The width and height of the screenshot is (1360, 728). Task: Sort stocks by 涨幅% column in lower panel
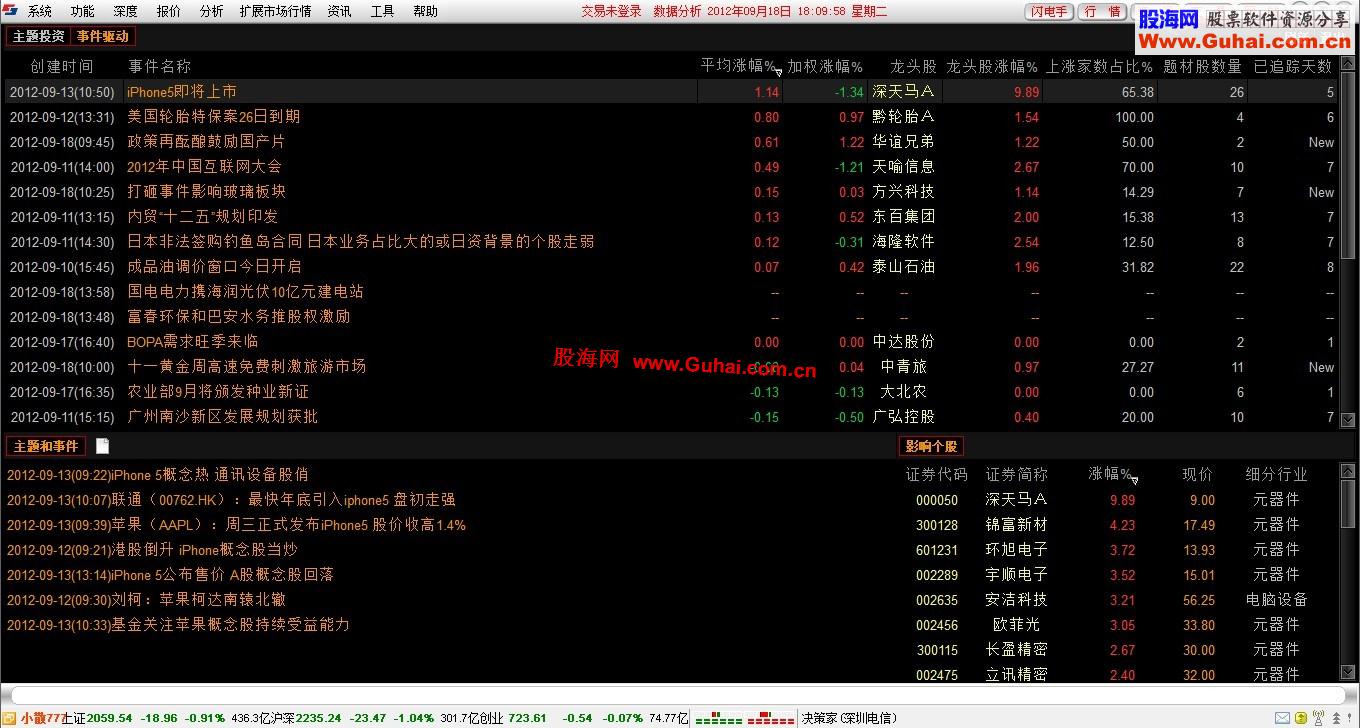tap(1110, 474)
